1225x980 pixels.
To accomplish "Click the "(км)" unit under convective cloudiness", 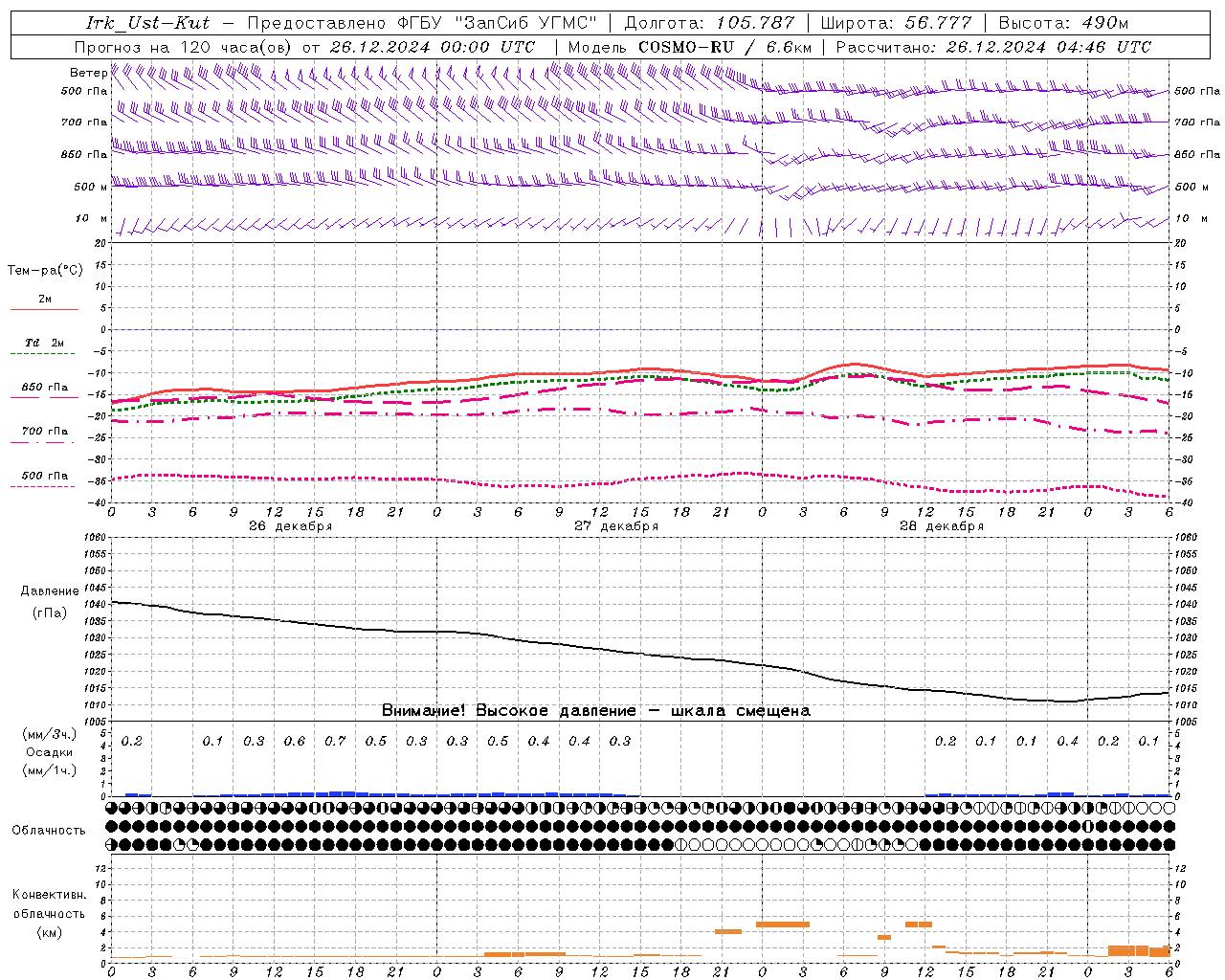I will point(49,933).
